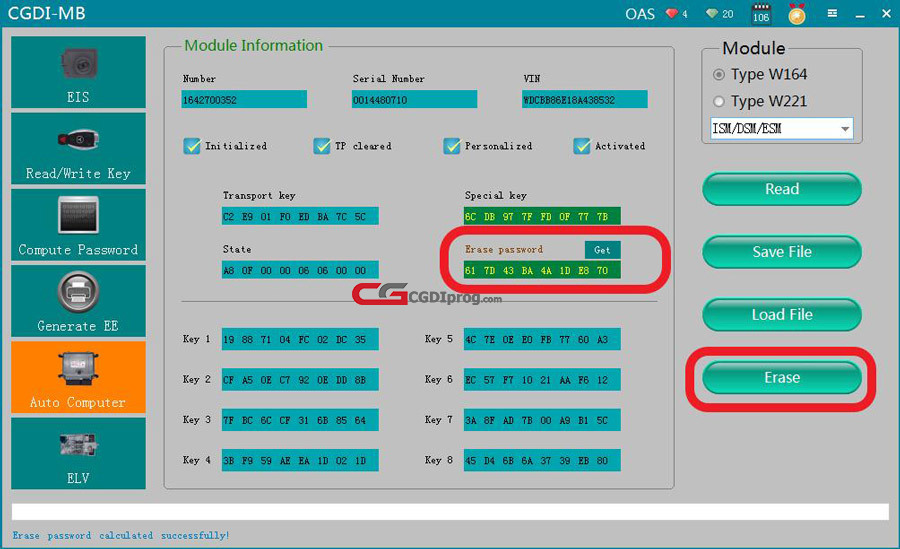The height and width of the screenshot is (549, 900).
Task: Open Read/Write Key section
Action: coord(78,148)
